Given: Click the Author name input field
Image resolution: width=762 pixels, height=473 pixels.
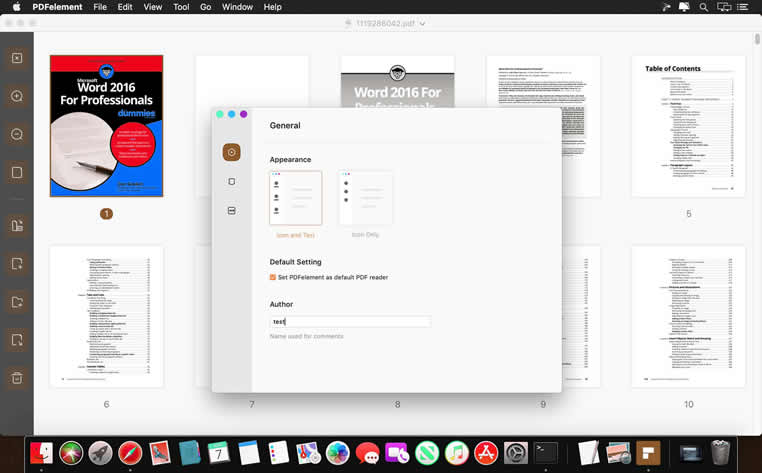Looking at the screenshot, I should (350, 321).
